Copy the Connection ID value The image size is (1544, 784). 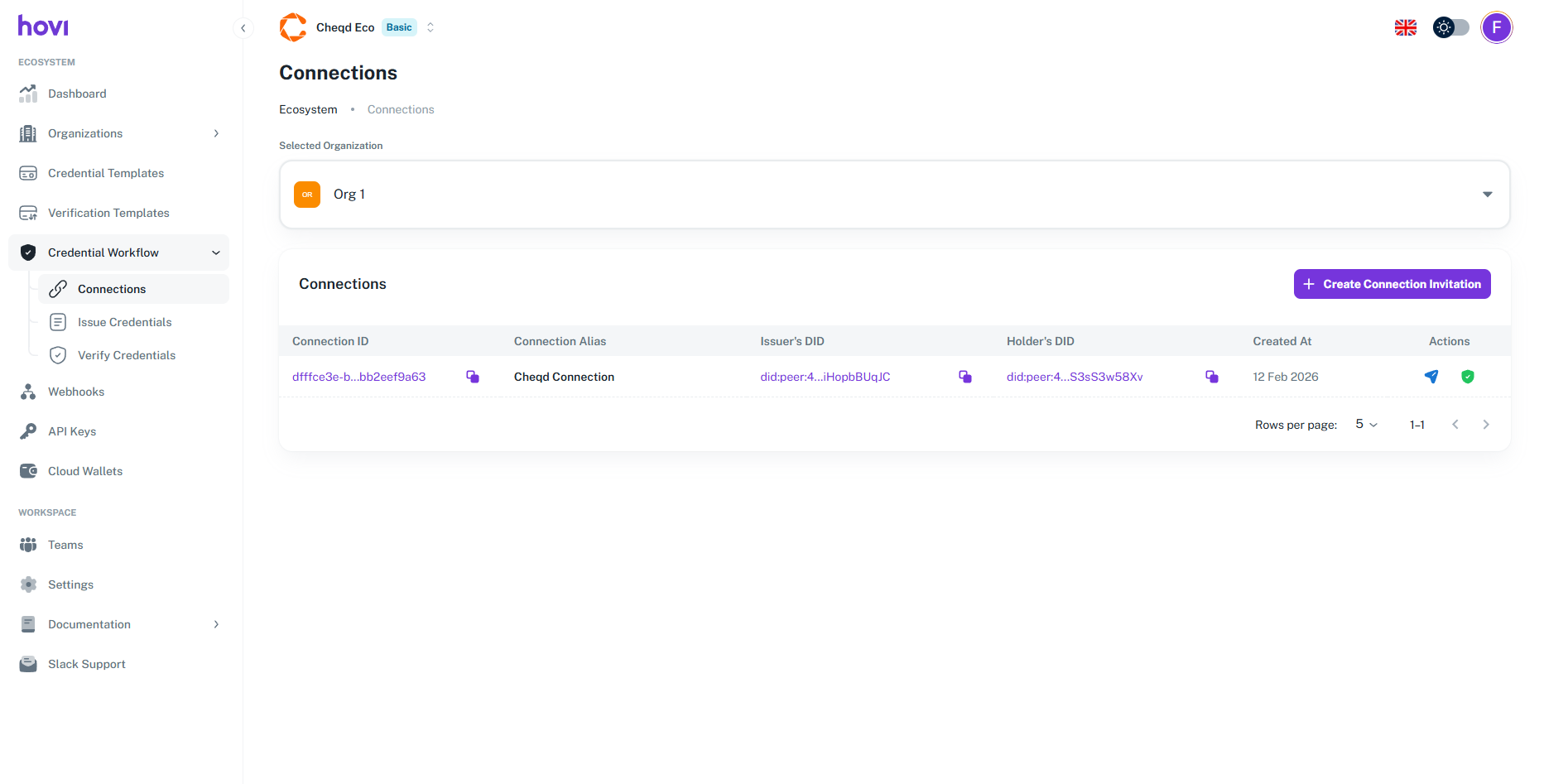point(473,377)
